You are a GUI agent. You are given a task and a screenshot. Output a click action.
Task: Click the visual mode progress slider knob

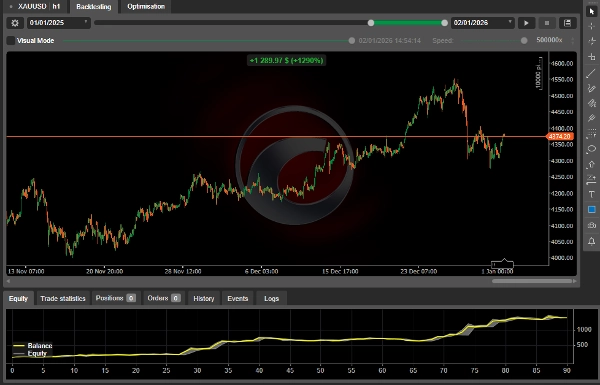tap(352, 41)
